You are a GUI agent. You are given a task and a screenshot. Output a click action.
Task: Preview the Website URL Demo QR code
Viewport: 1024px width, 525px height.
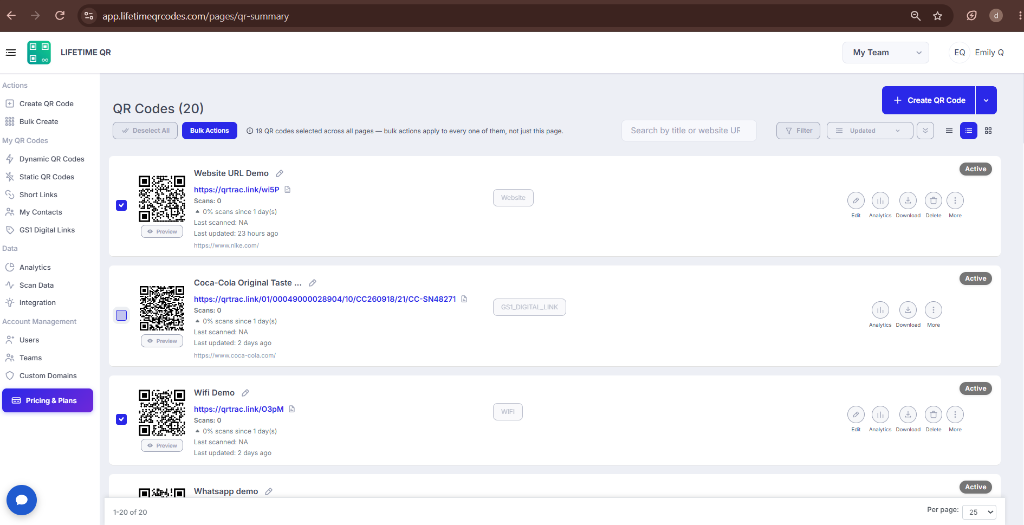point(162,231)
